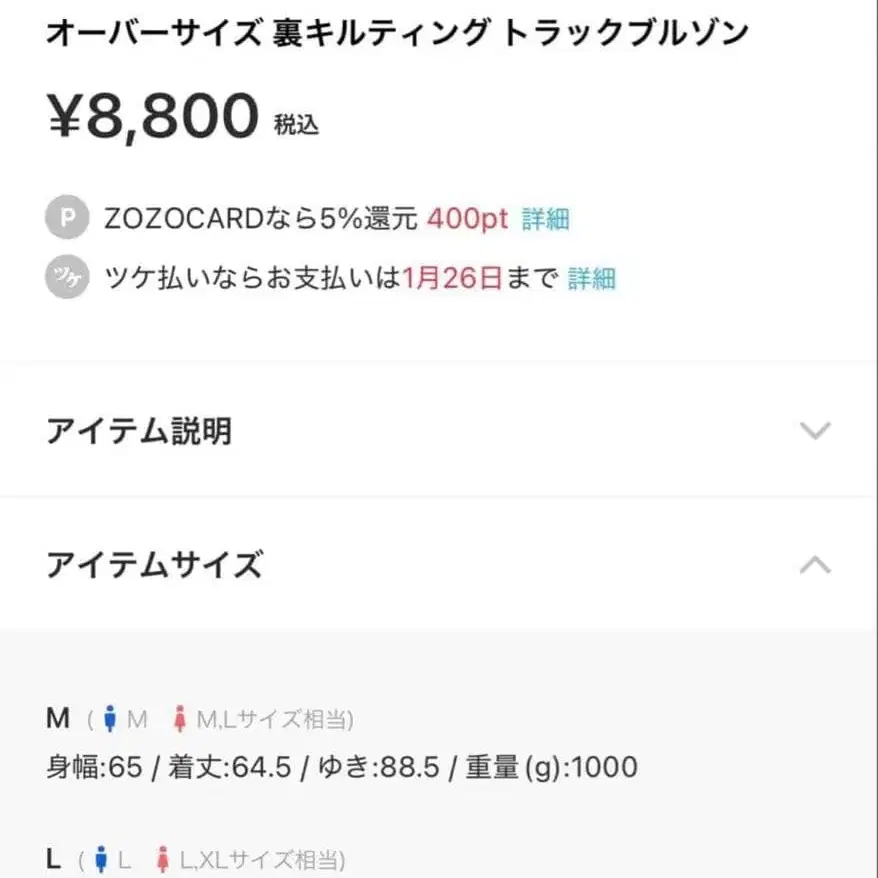
Task: Click the pink female figure icon beside L
Action: point(163,858)
